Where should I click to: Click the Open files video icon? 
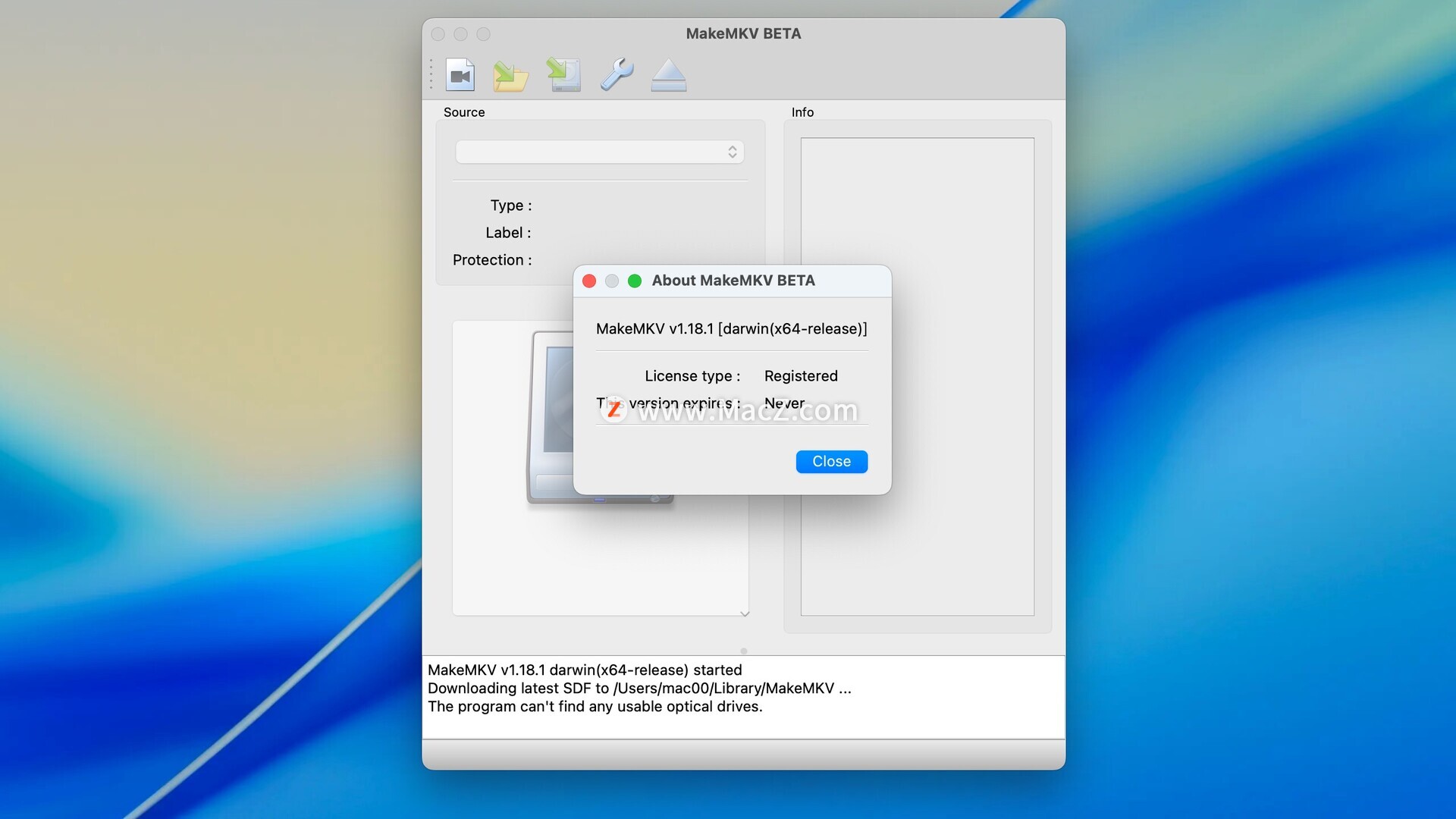point(460,75)
